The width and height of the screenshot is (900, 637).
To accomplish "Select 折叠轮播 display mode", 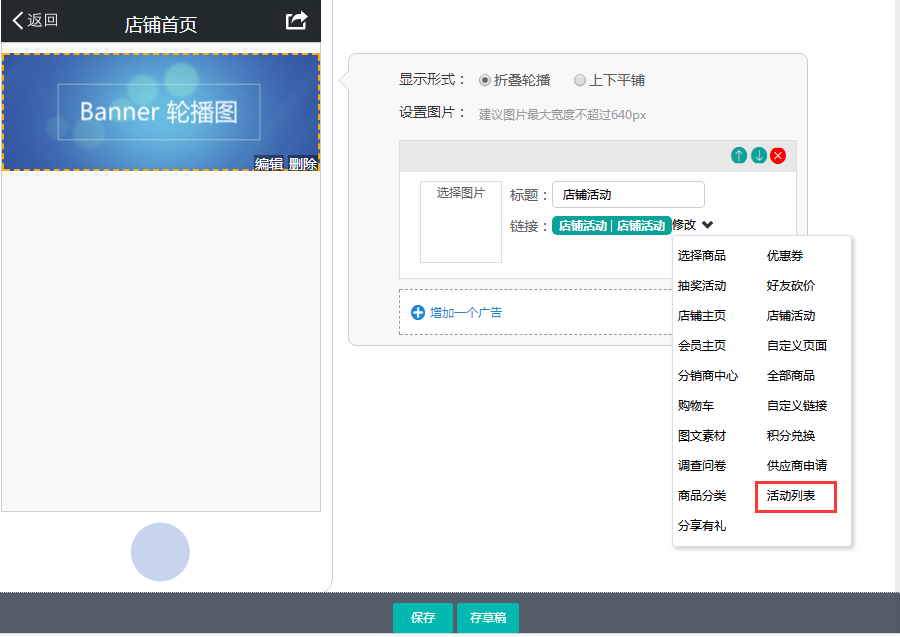I will pos(485,80).
